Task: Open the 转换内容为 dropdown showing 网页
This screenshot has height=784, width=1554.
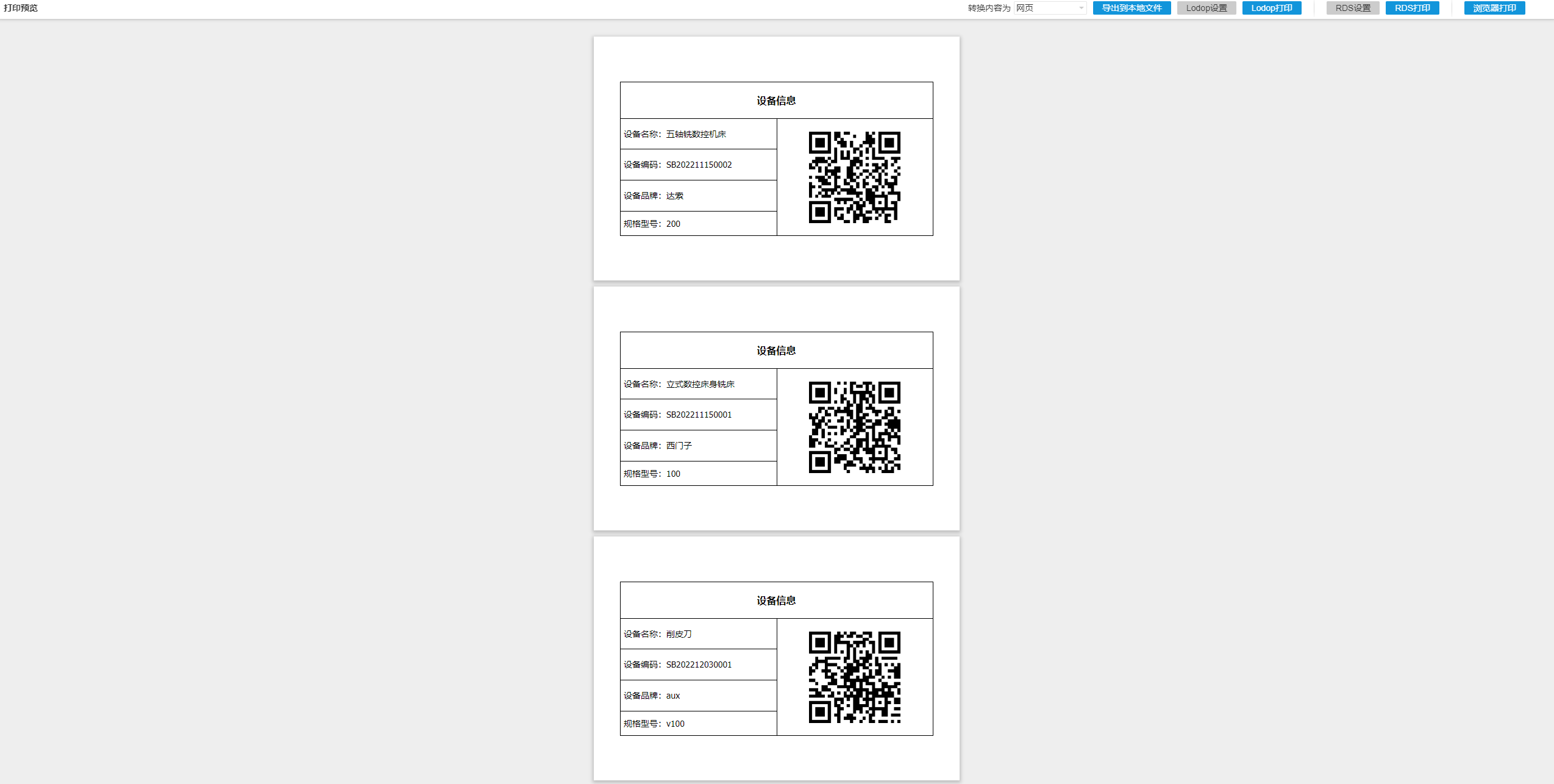Action: pos(1050,8)
